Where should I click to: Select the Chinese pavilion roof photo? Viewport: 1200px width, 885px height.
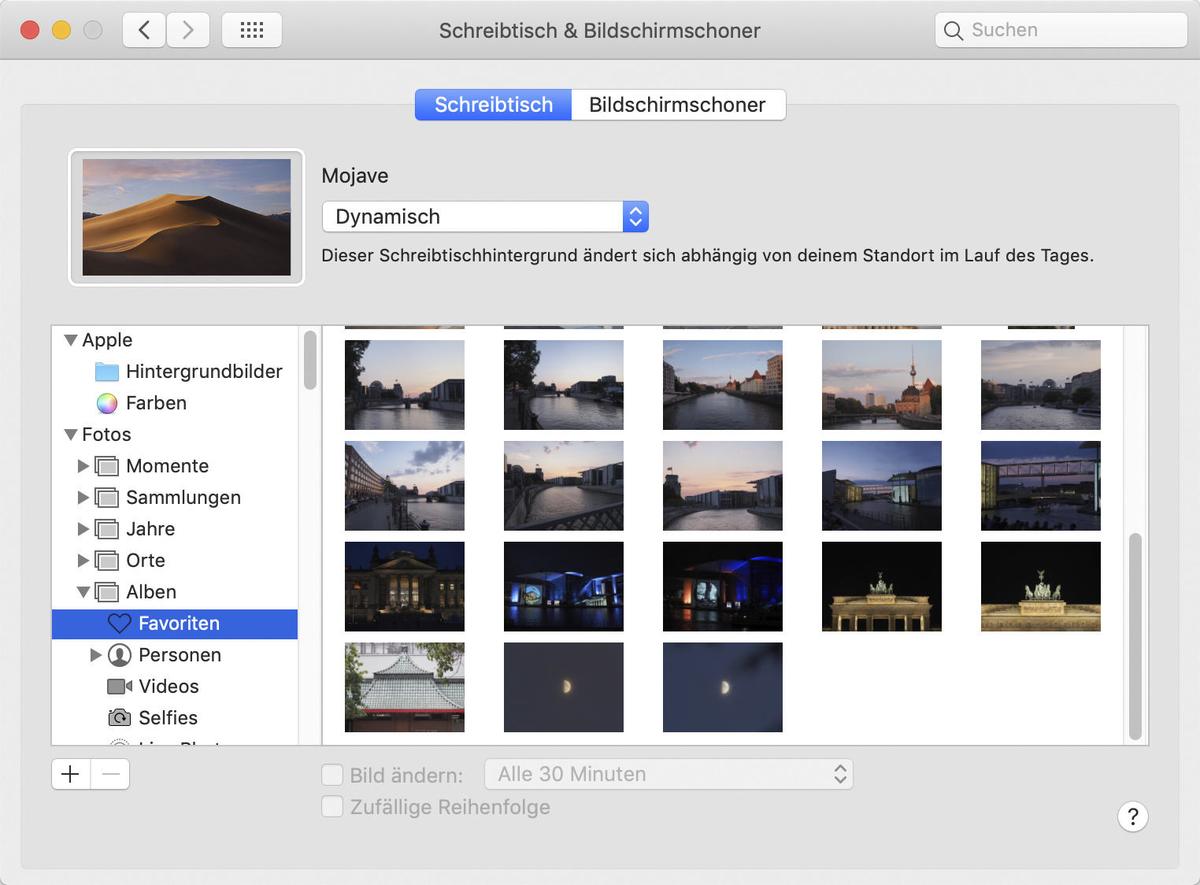(x=405, y=688)
